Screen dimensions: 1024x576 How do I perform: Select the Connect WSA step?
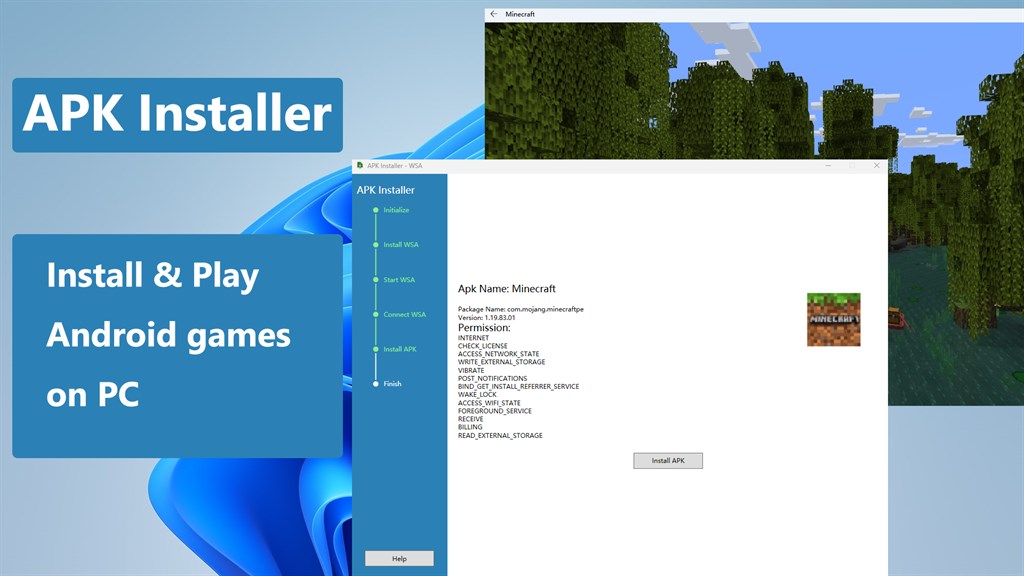tap(404, 314)
